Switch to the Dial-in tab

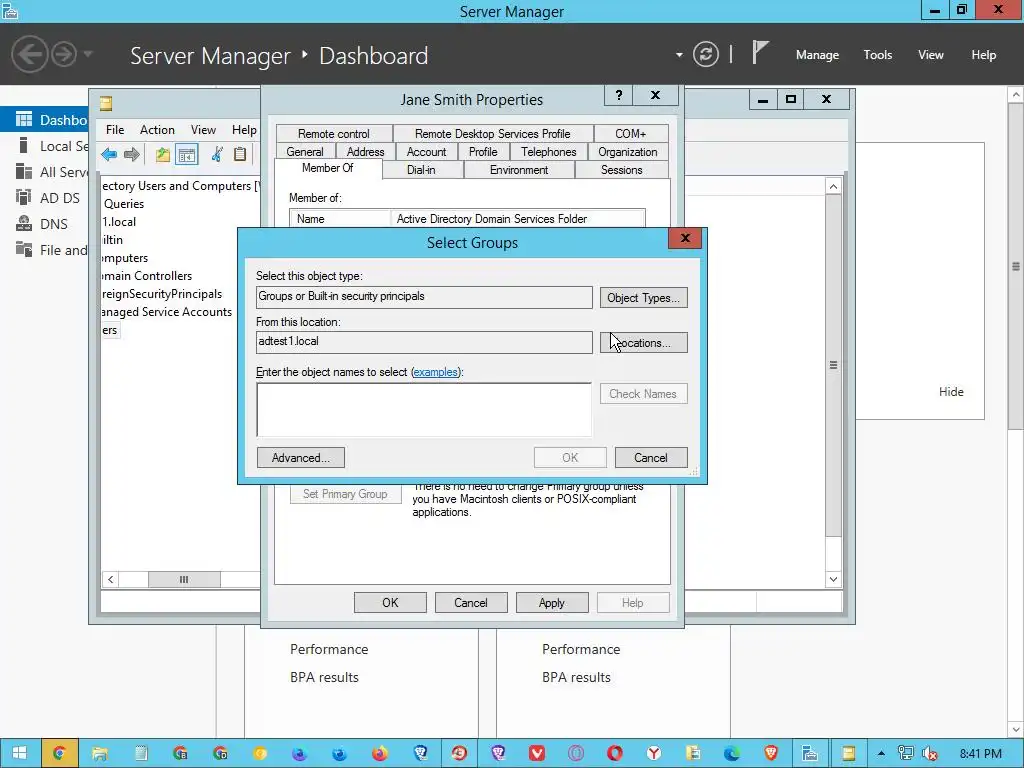point(421,170)
